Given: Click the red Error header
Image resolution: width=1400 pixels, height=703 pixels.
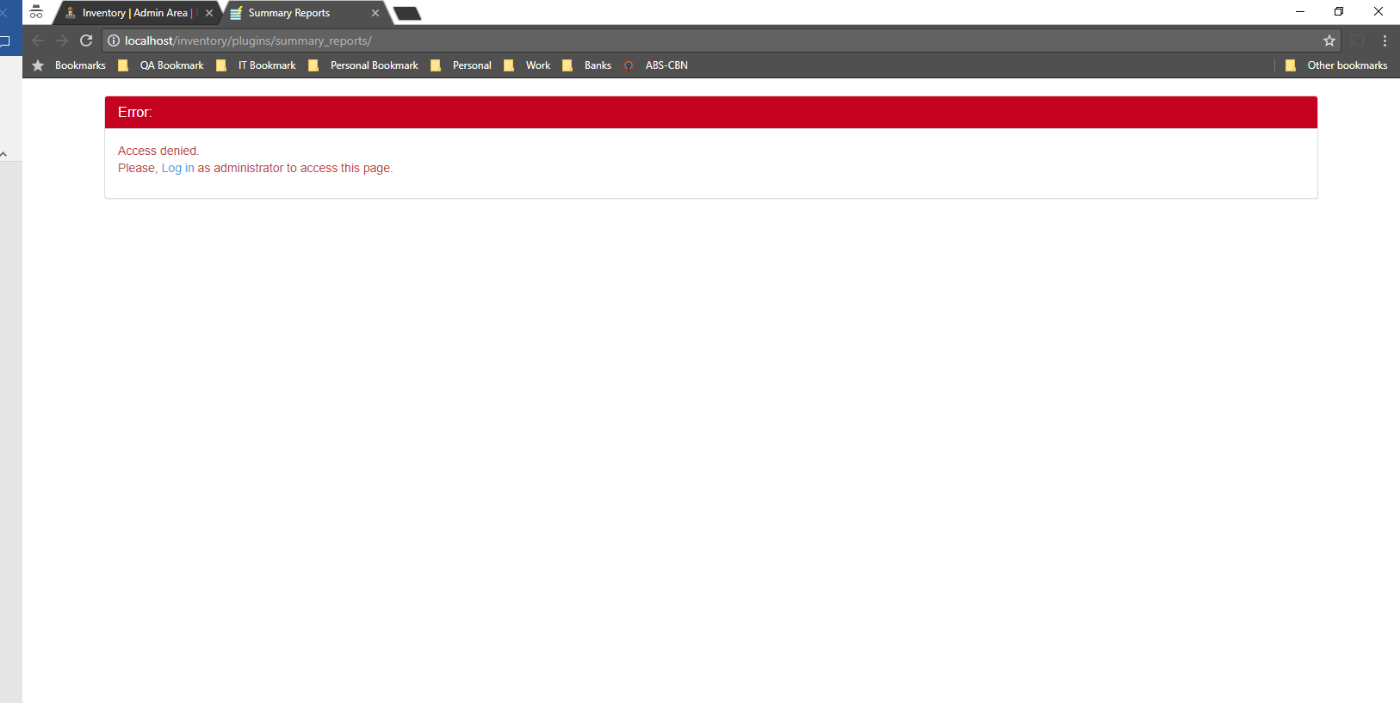Looking at the screenshot, I should click(711, 112).
